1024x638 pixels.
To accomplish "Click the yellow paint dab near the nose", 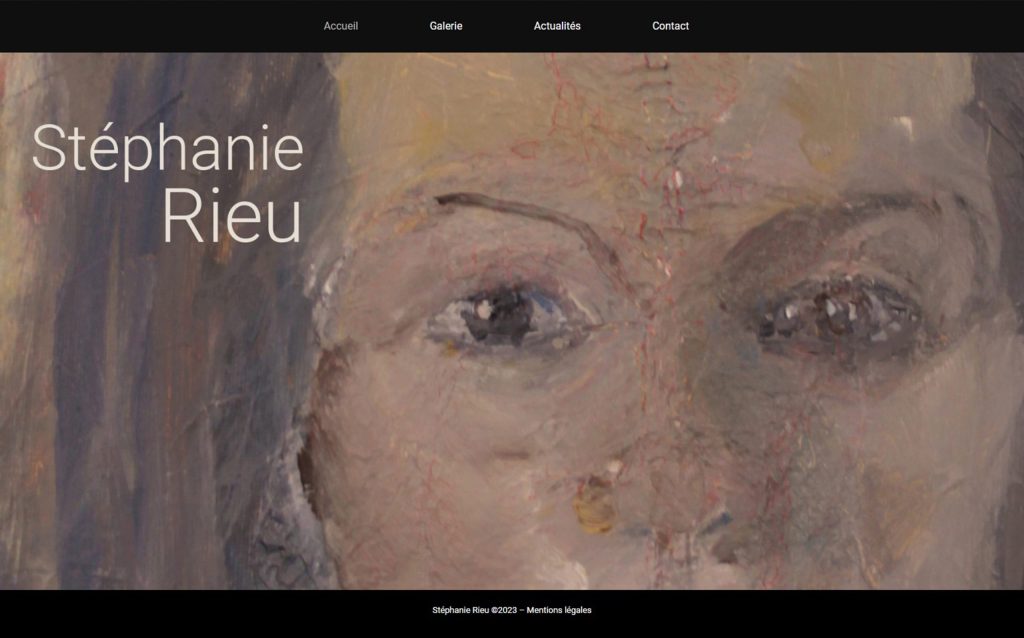I will tap(594, 504).
